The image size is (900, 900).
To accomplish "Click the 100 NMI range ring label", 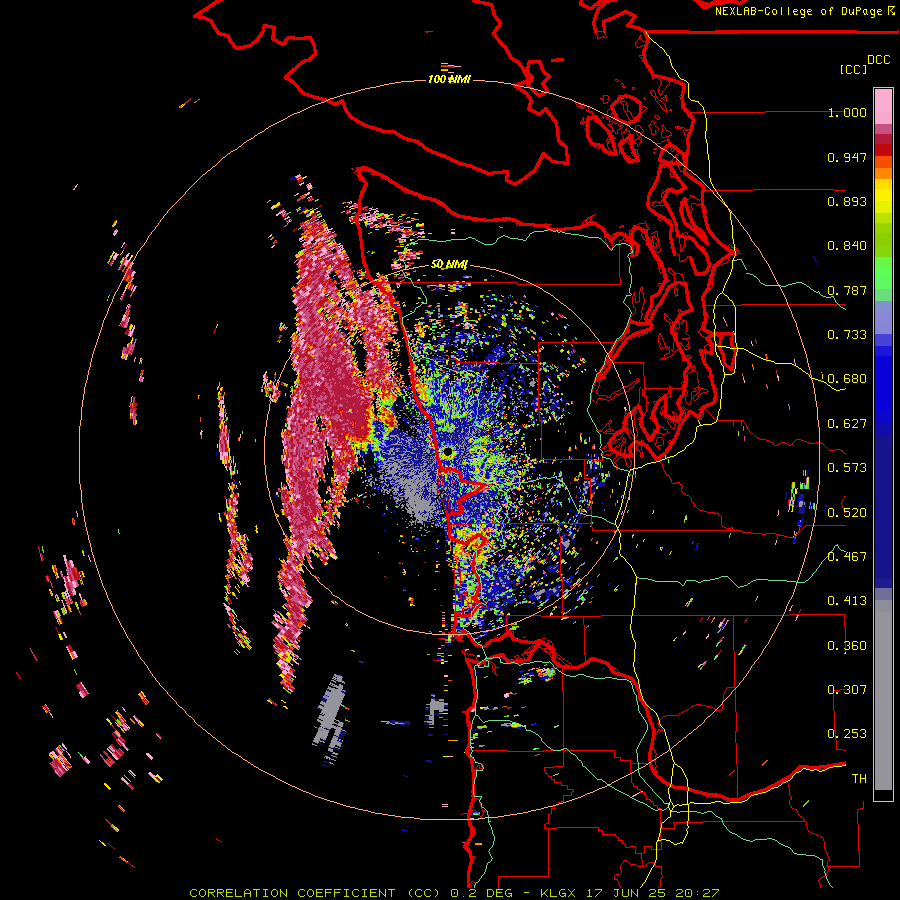I will click(x=449, y=79).
